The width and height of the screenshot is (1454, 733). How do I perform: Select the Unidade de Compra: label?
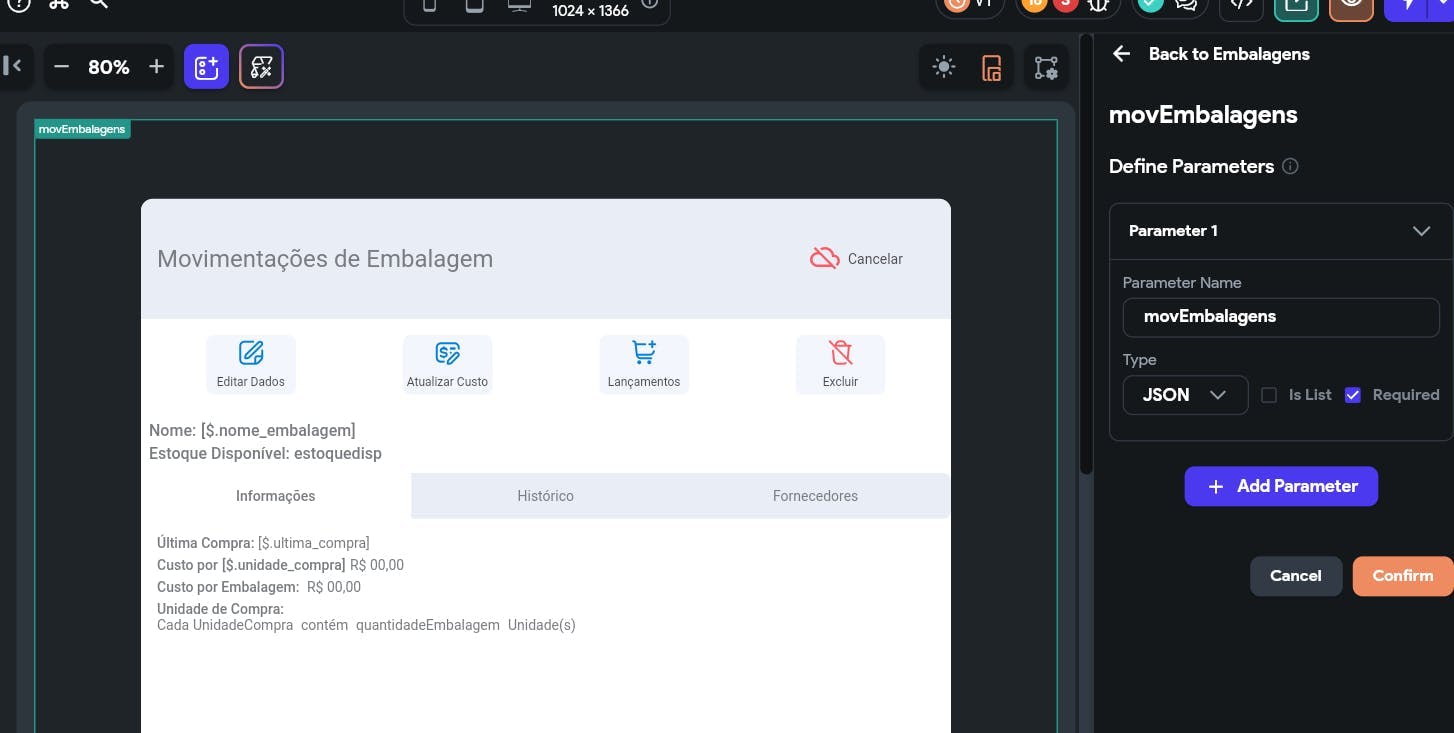tap(220, 609)
